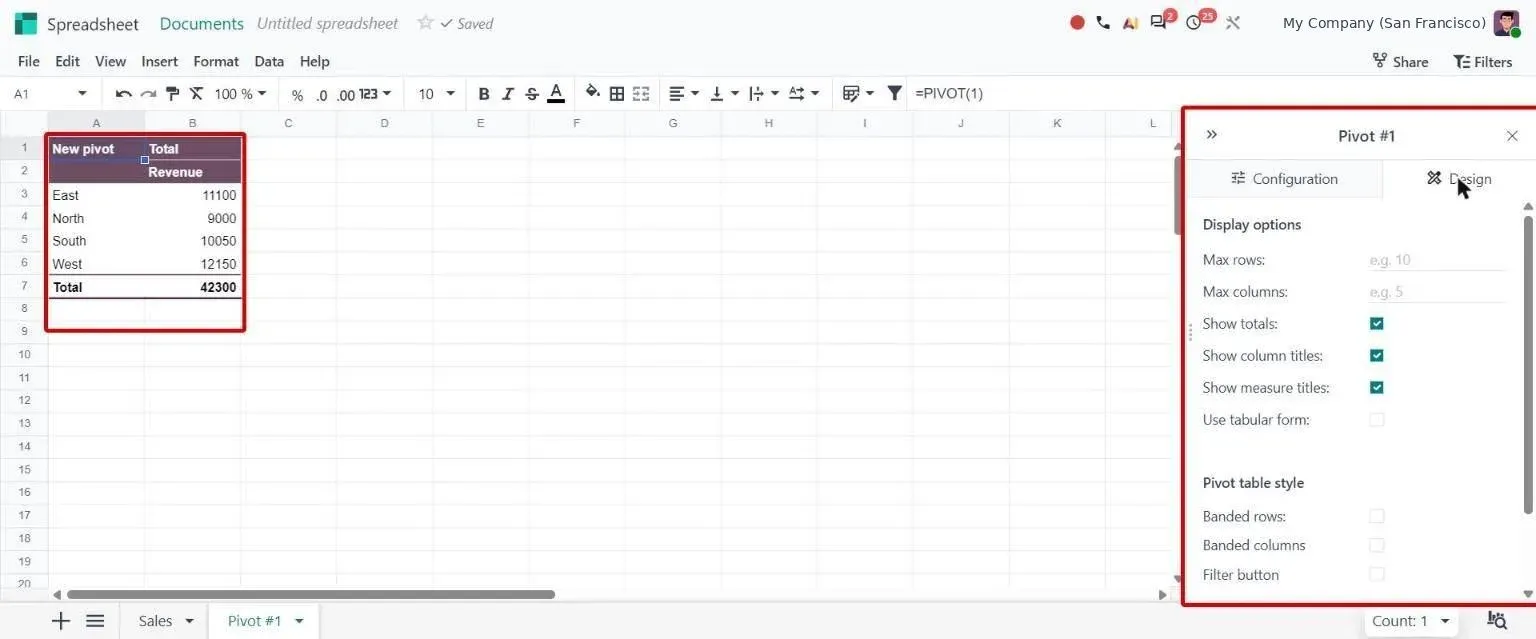Uncheck the Show totals checkbox
This screenshot has width=1536, height=639.
pos(1377,324)
